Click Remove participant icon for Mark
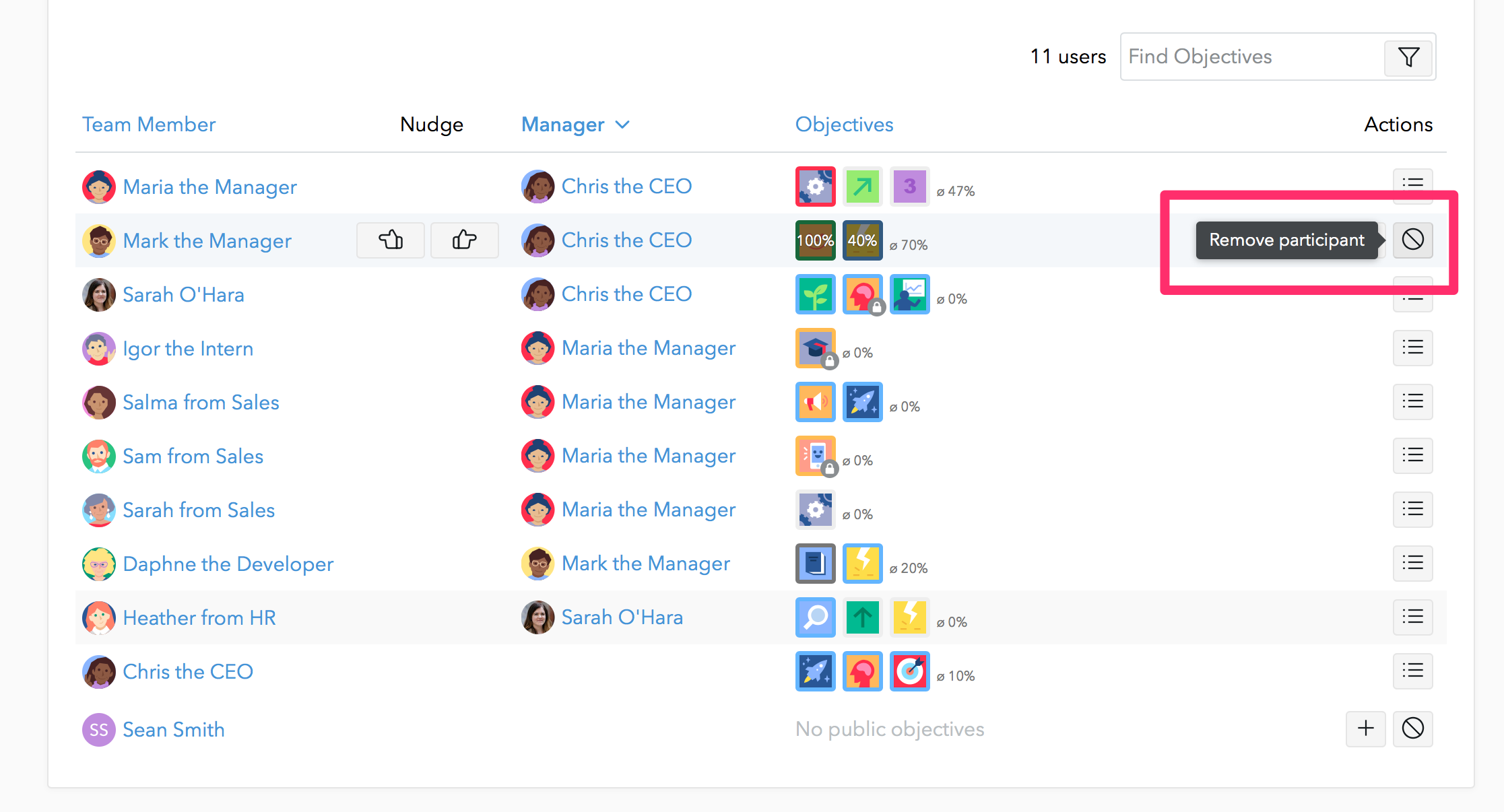The image size is (1504, 812). pos(1412,240)
